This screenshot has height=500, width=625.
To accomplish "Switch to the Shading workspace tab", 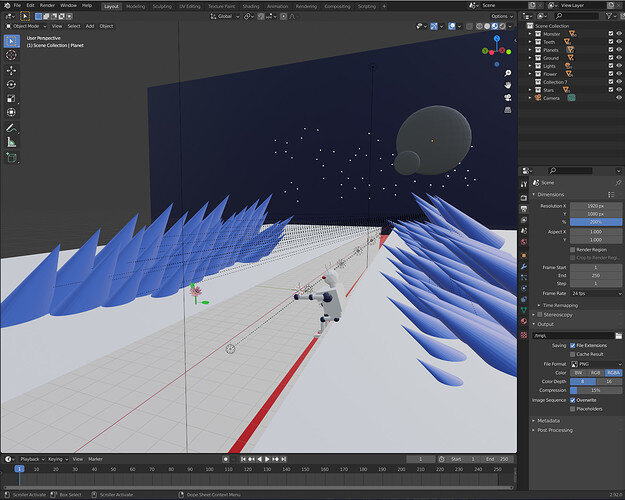I will click(x=251, y=6).
